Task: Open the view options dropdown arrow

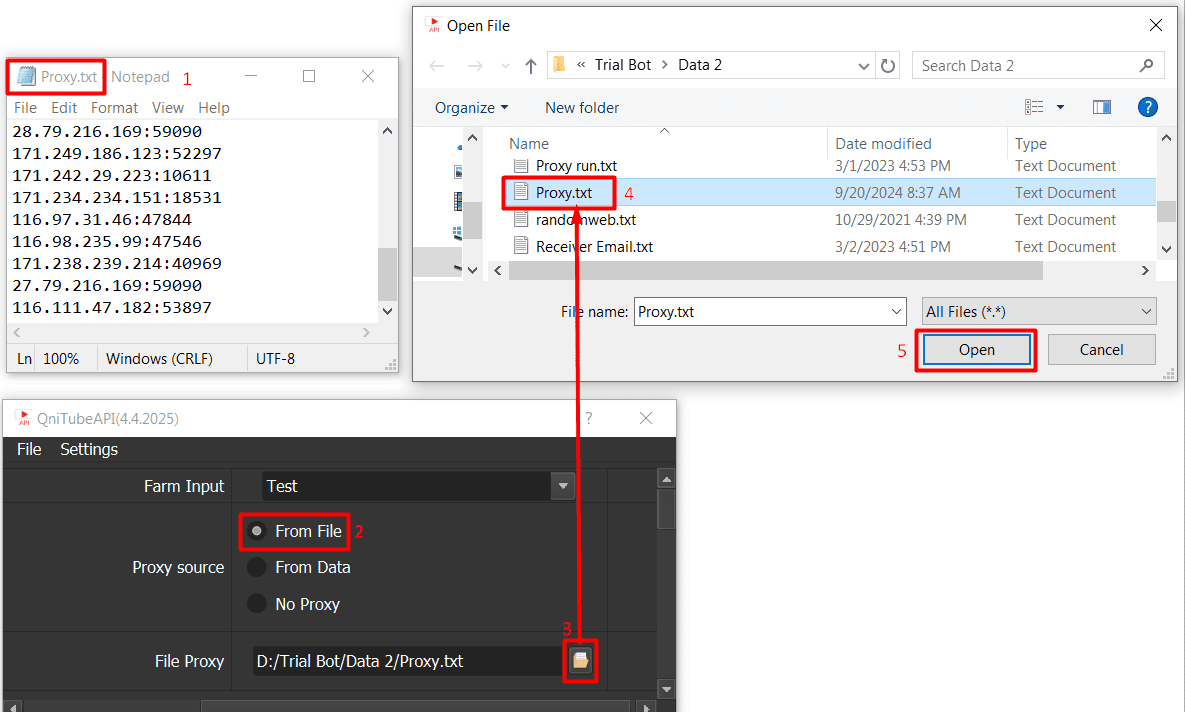Action: coord(1060,107)
